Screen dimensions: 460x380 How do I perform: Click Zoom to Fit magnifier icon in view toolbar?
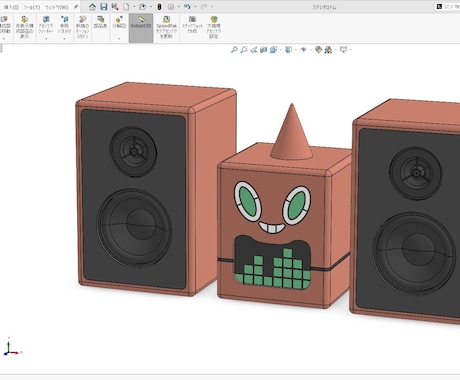click(234, 50)
